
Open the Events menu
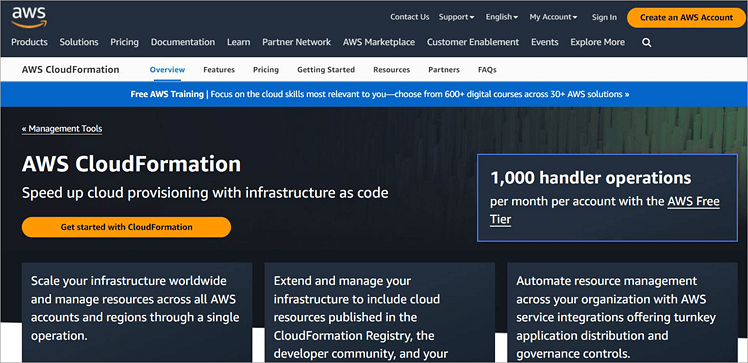click(545, 42)
